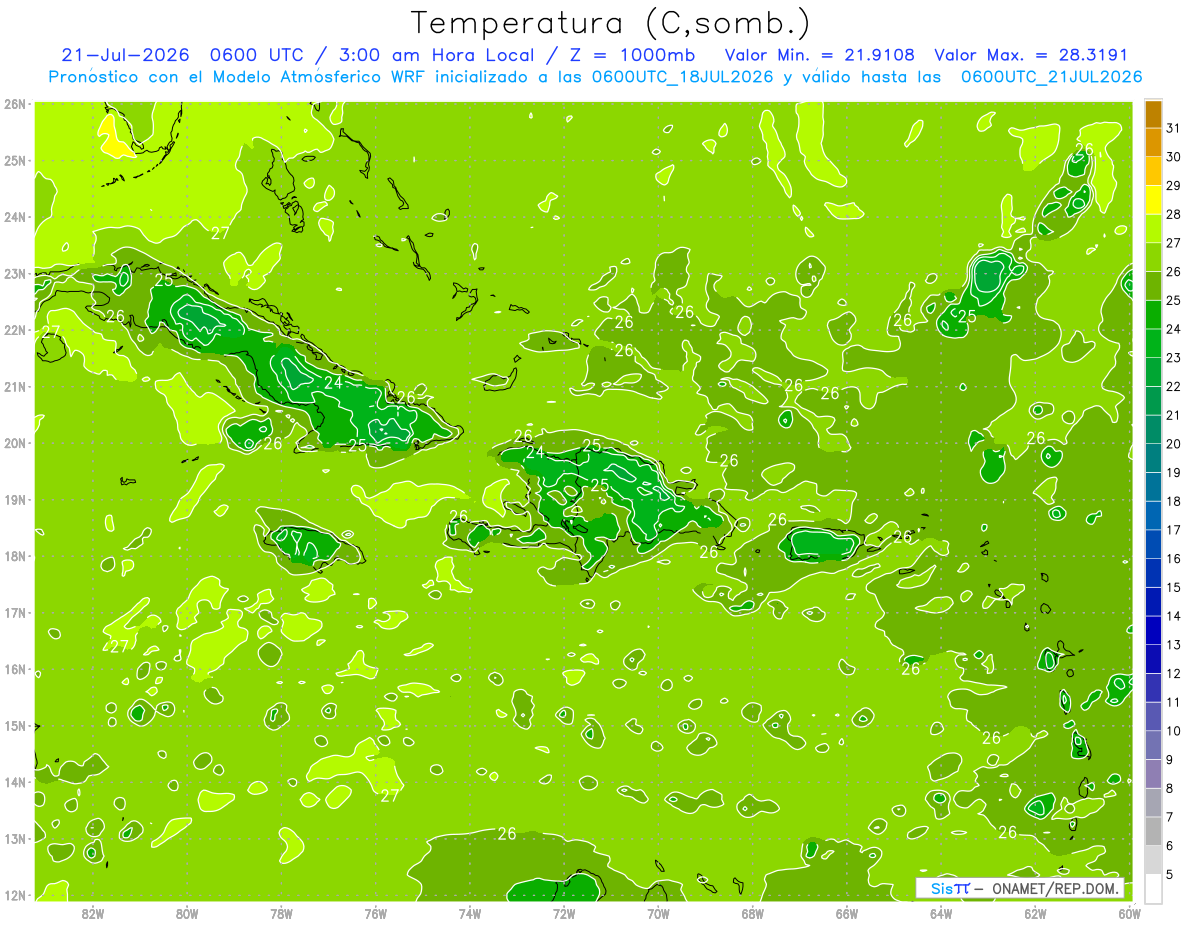Viewport: 1200px width, 927px height.
Task: Click the '66W' longitude axis label
Action: 846,913
